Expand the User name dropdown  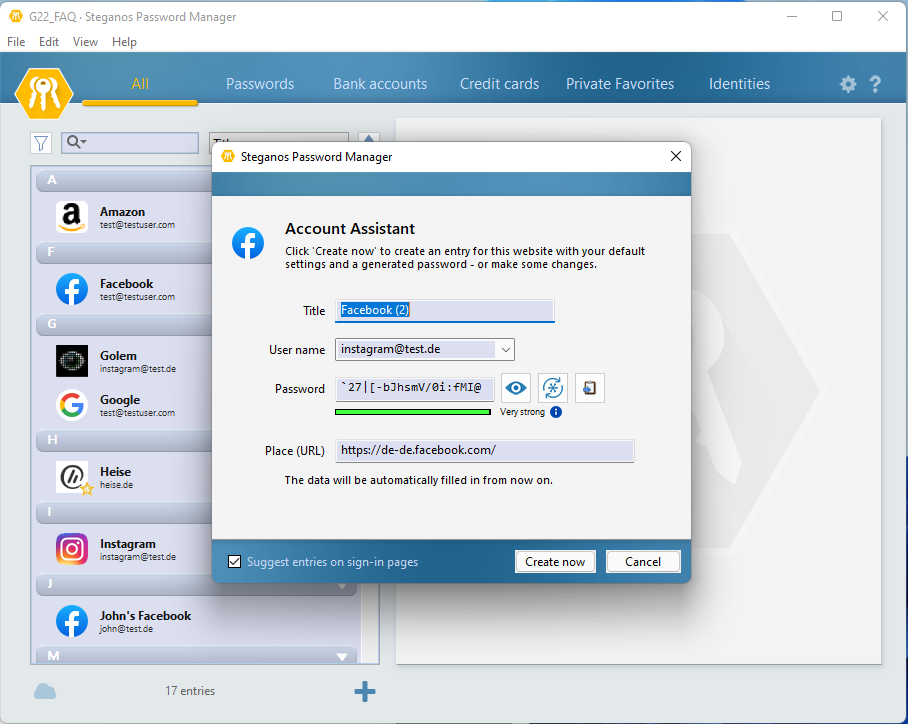click(x=505, y=349)
